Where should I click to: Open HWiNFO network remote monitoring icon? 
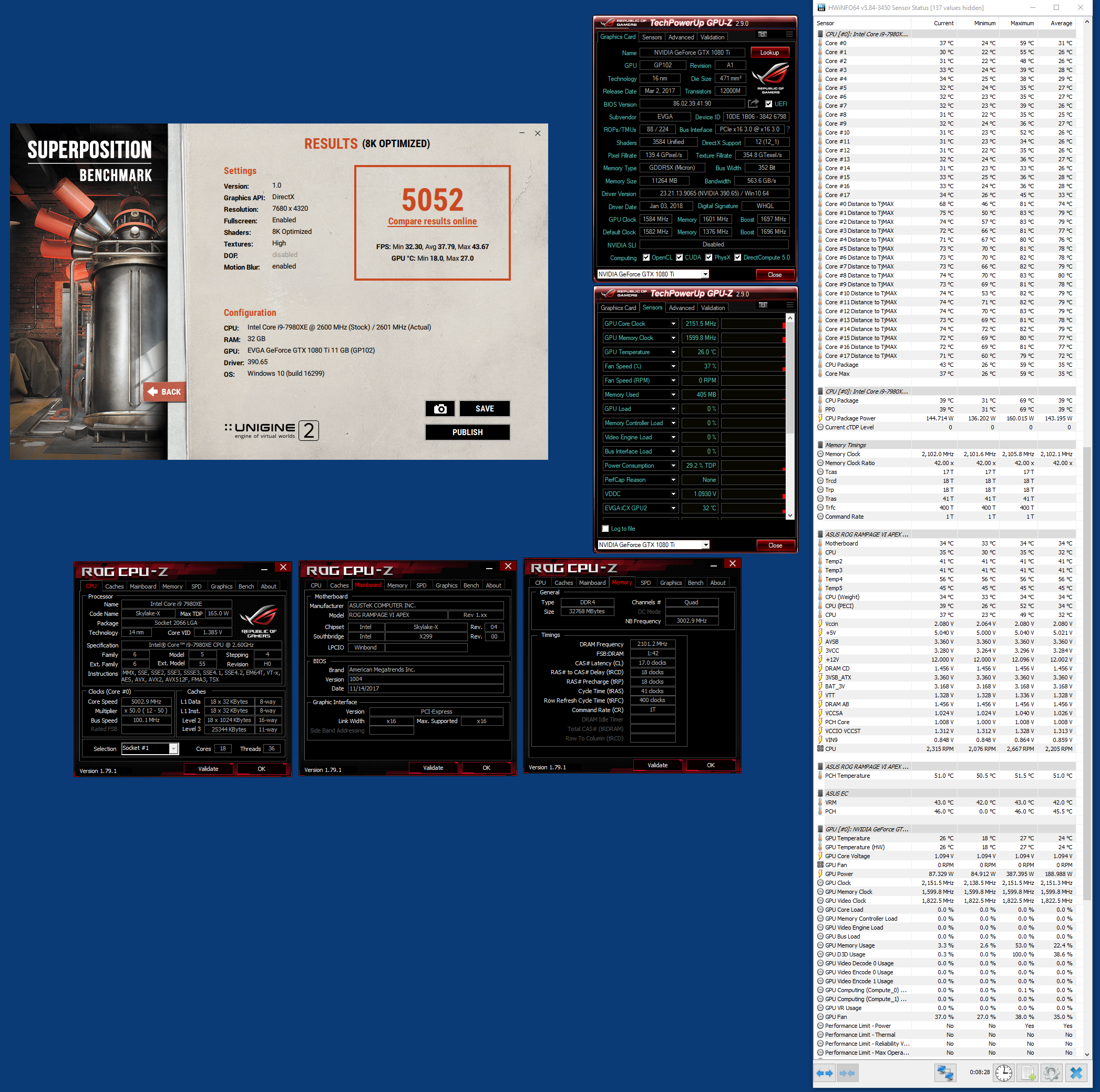944,1073
